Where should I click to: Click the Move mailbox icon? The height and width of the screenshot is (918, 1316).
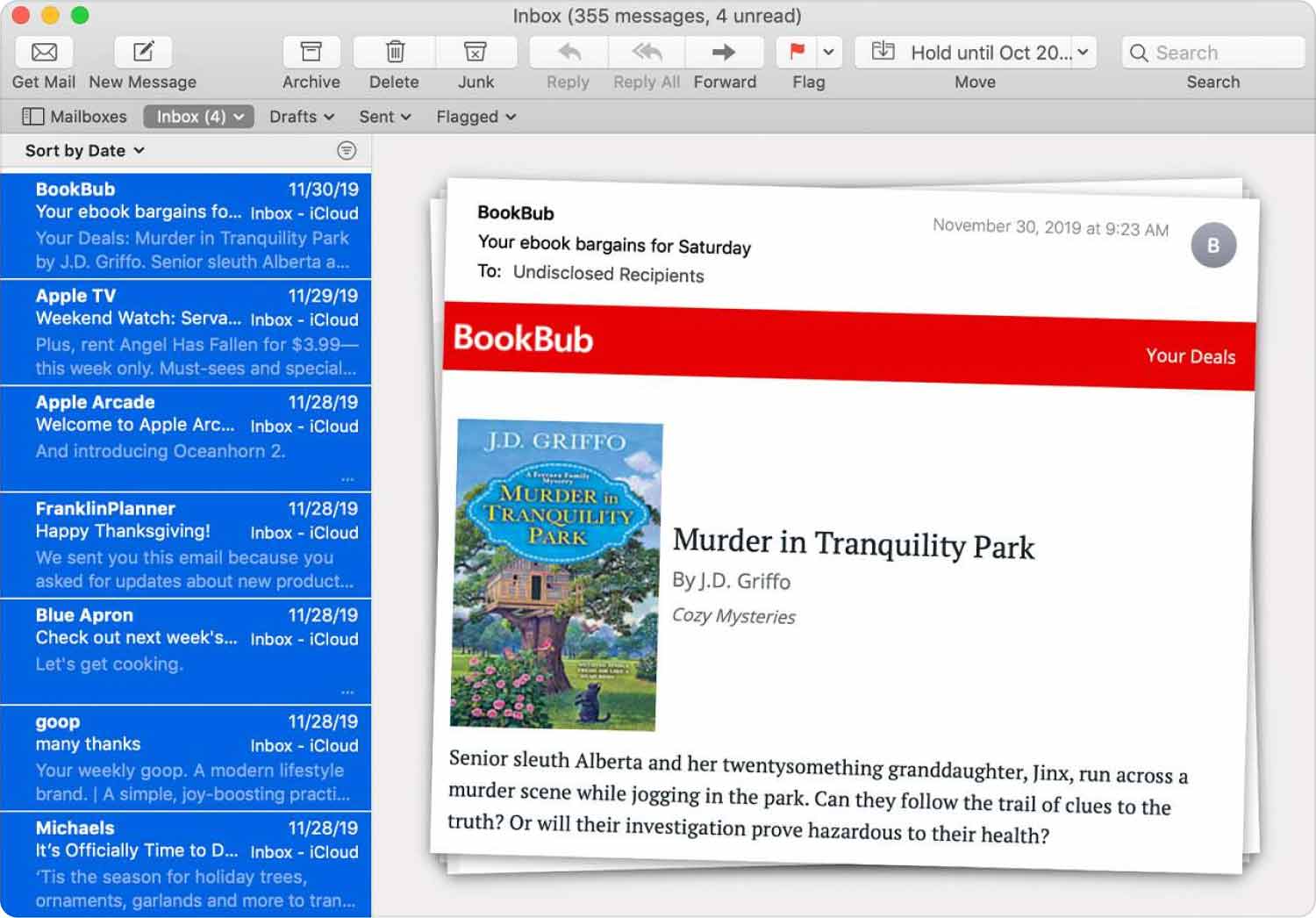point(883,52)
